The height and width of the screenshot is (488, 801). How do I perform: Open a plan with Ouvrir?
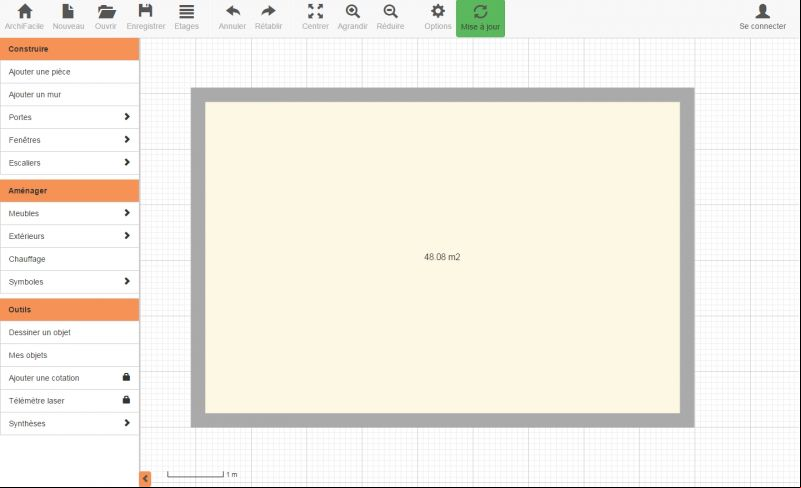106,17
